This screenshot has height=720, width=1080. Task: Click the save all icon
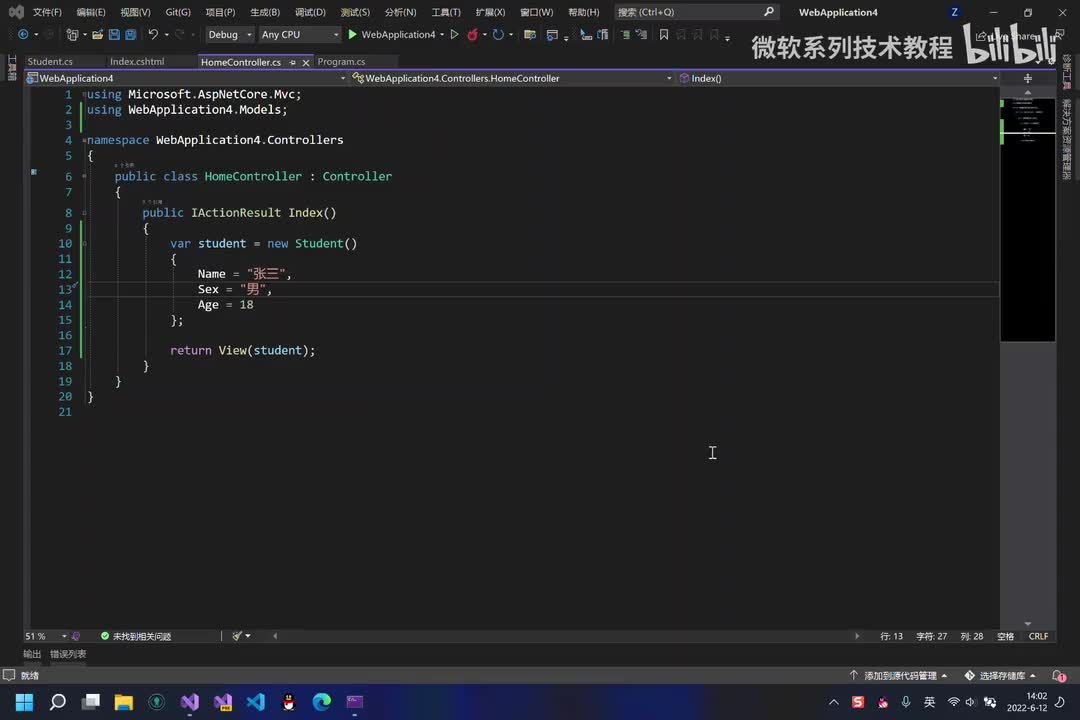tap(130, 34)
